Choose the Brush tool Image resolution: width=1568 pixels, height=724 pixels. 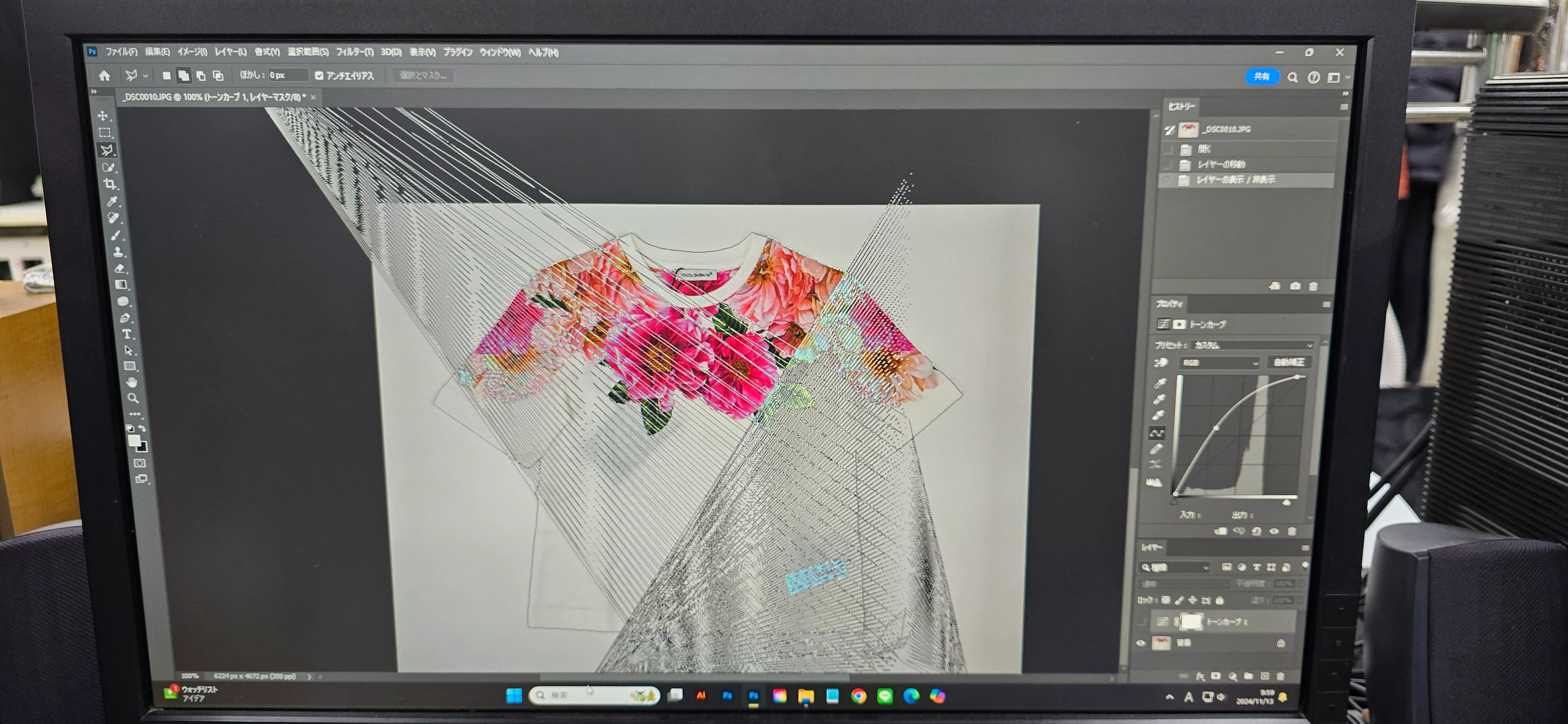[116, 235]
